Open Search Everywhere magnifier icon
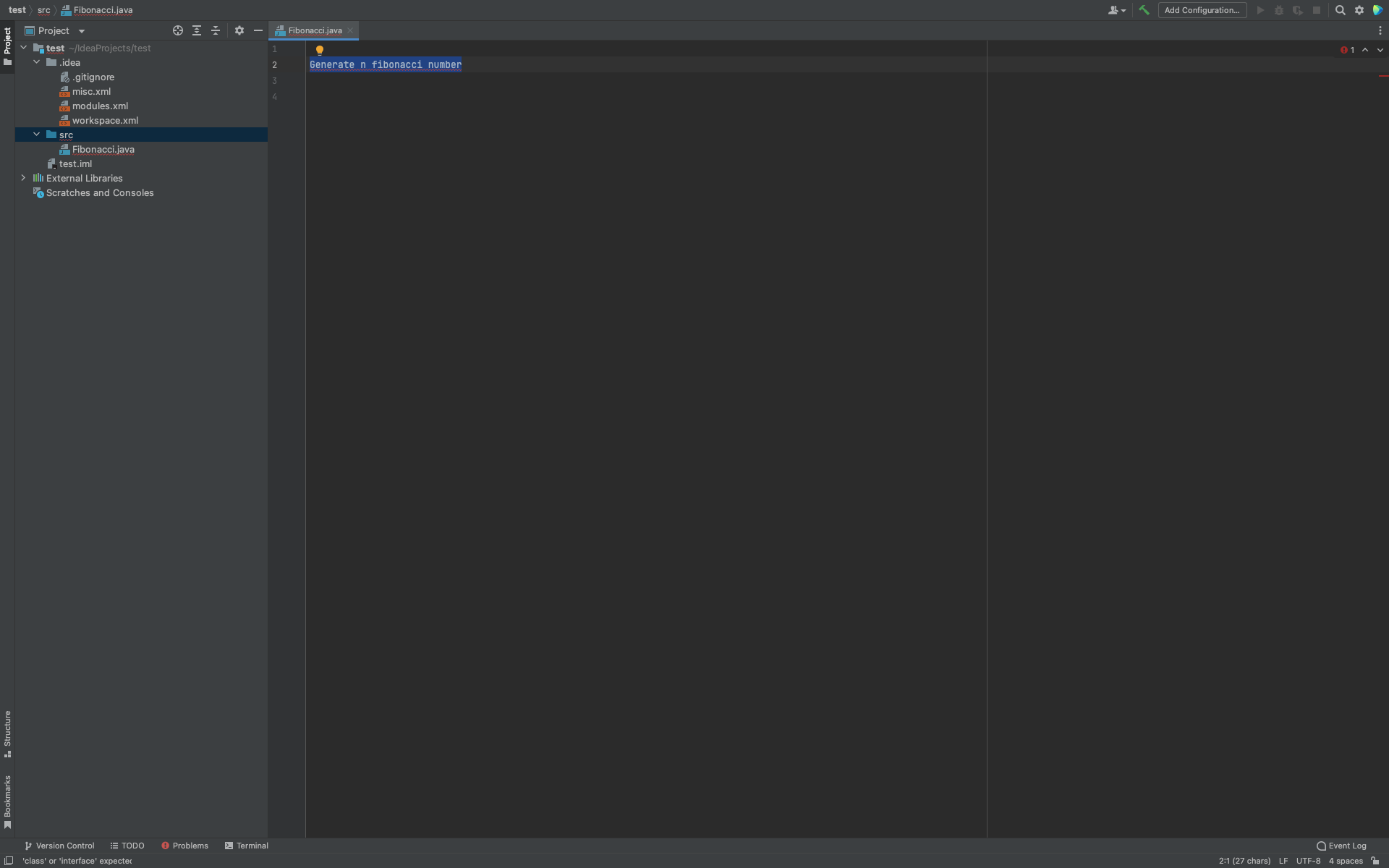Viewport: 1389px width, 868px height. (x=1340, y=10)
